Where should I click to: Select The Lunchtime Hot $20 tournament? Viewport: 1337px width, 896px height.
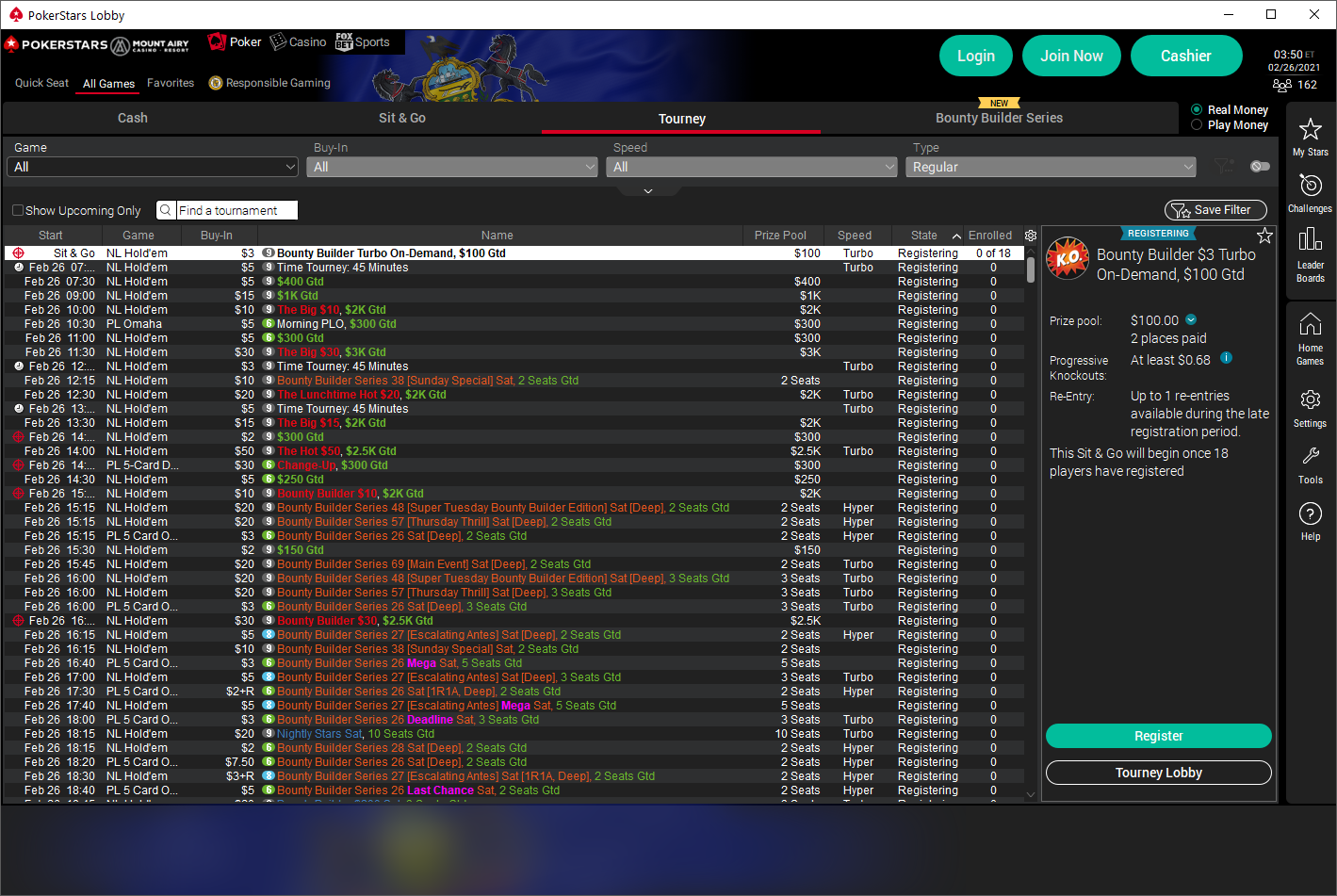[x=514, y=395]
